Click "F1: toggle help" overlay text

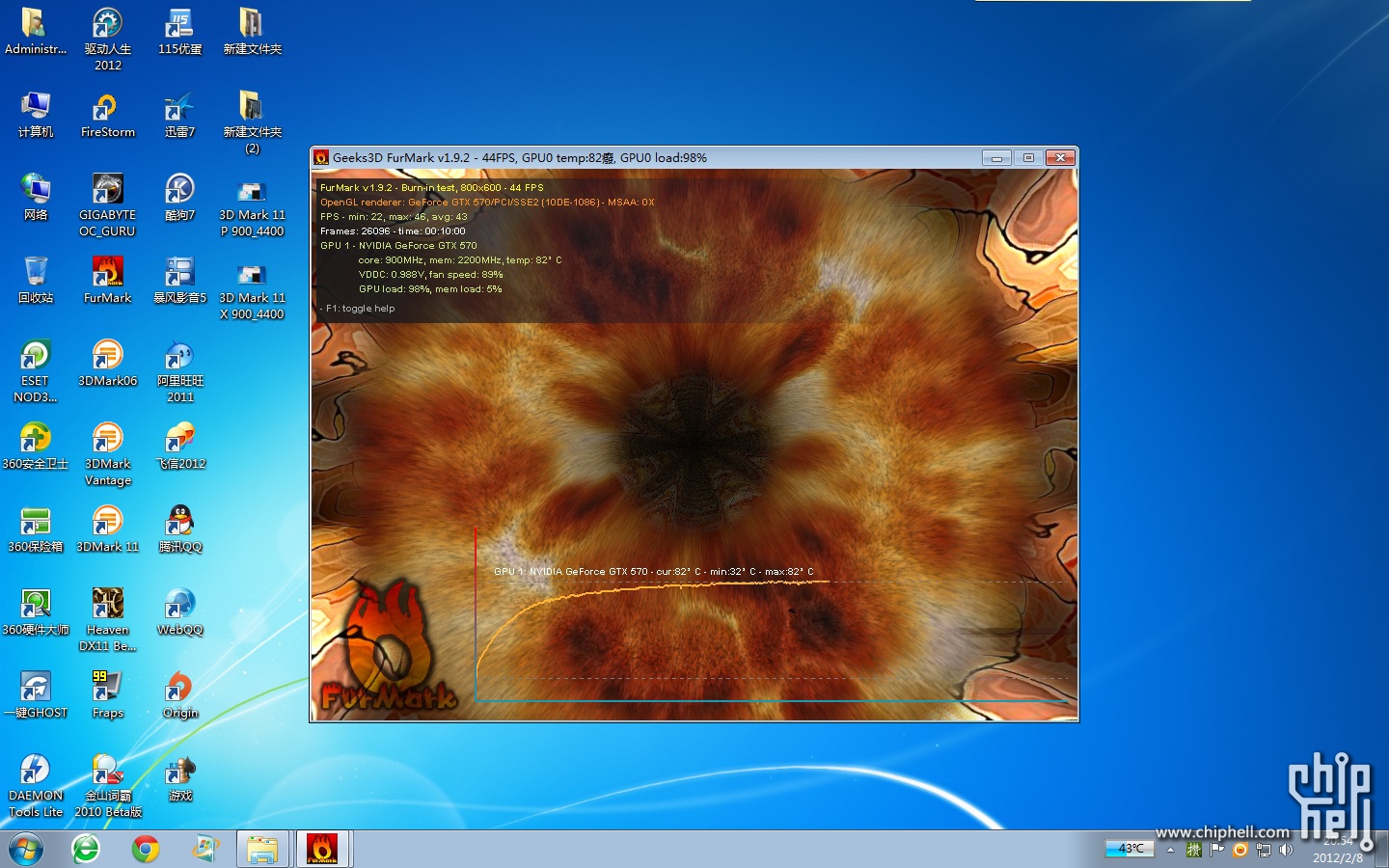click(x=360, y=309)
